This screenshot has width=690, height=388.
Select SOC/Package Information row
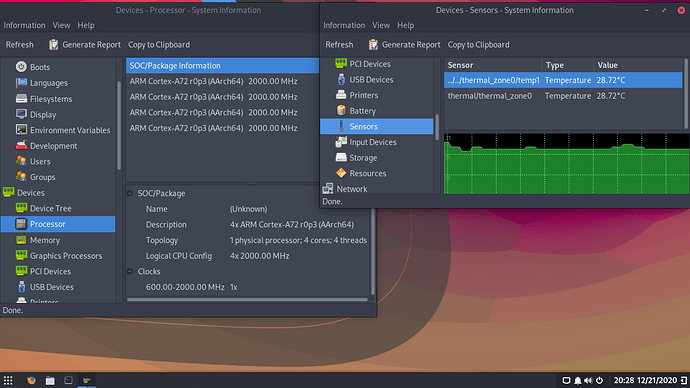click(x=222, y=66)
